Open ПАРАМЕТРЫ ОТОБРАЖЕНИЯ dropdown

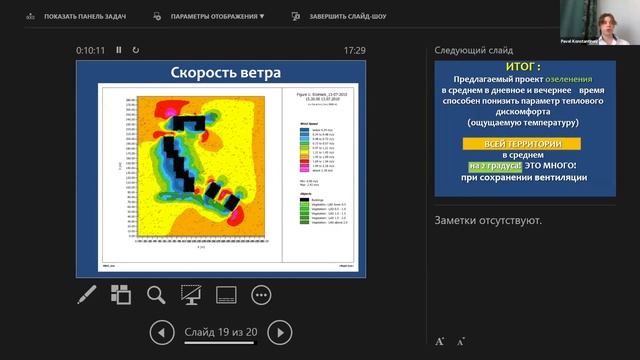click(x=218, y=16)
